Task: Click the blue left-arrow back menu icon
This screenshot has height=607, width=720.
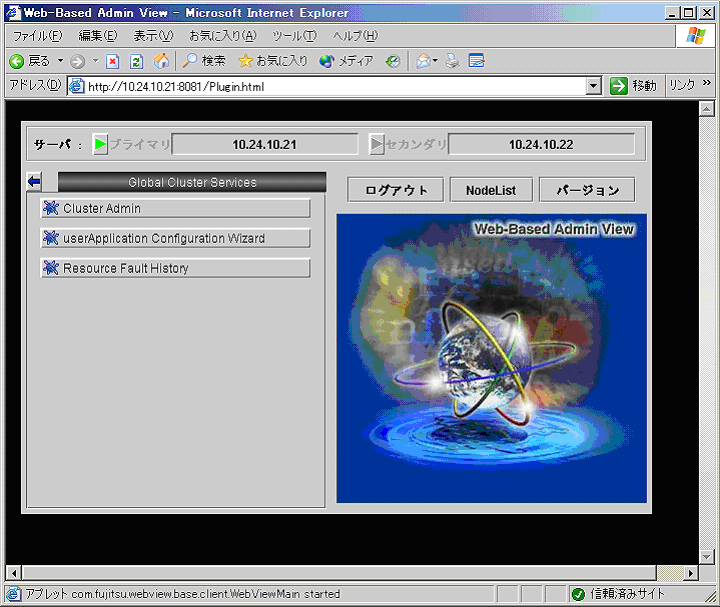Action: (x=34, y=181)
